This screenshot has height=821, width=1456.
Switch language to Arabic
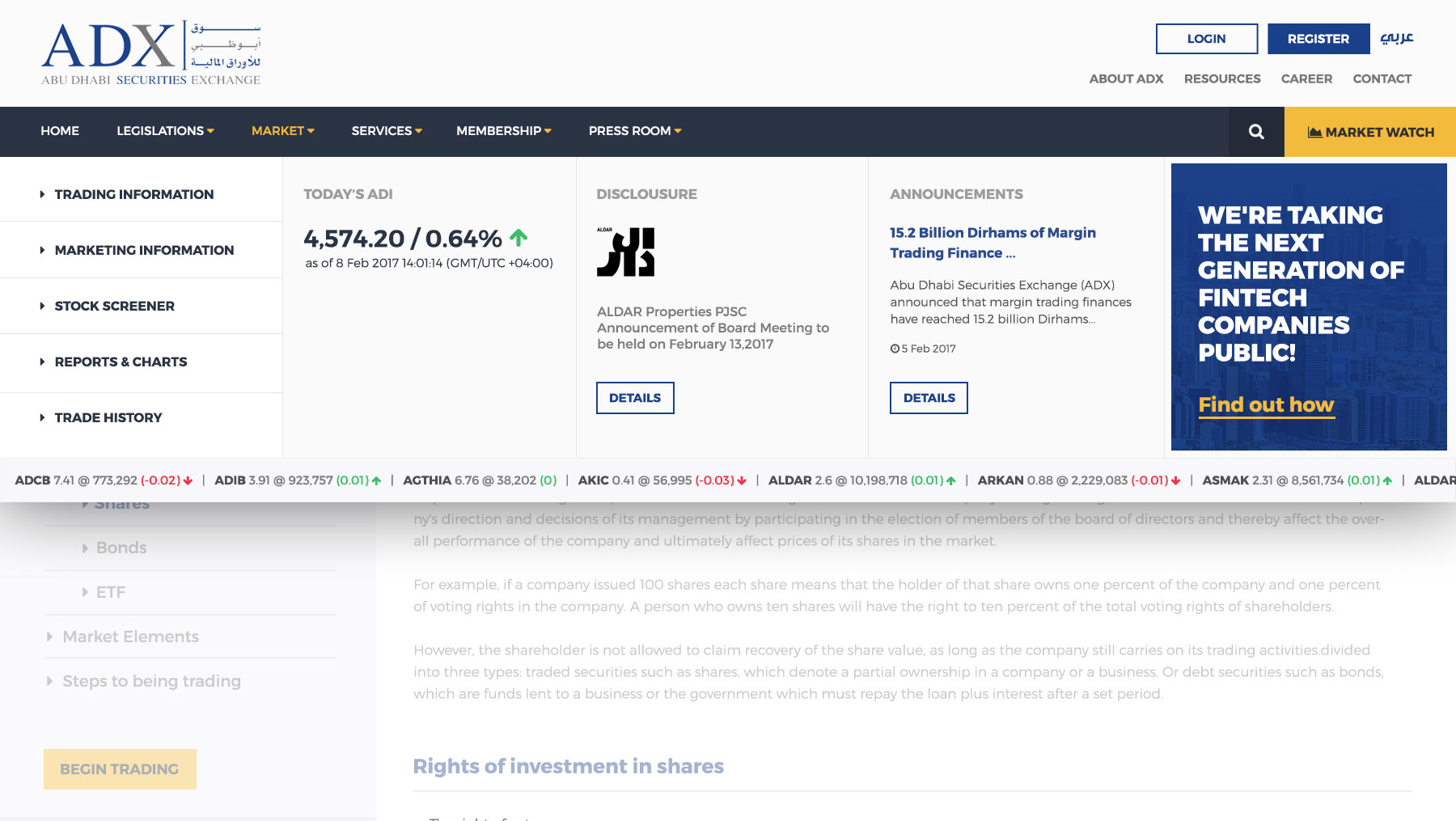(x=1396, y=38)
